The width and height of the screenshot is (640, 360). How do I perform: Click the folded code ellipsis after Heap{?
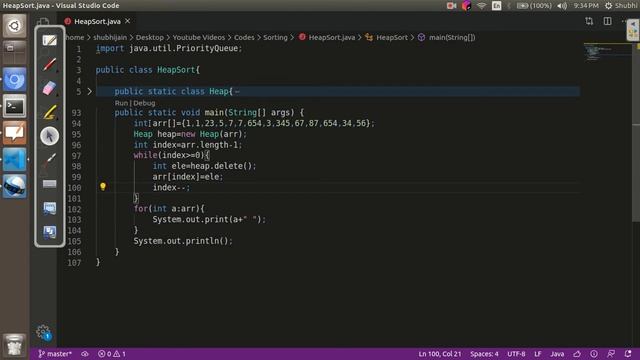[x=238, y=91]
